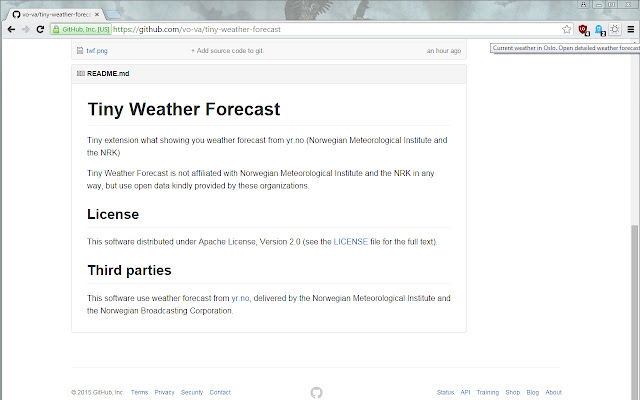Screen dimensions: 640x400
Task: Select the vo-va/tiny-weather-forecast tab
Action: coord(55,15)
